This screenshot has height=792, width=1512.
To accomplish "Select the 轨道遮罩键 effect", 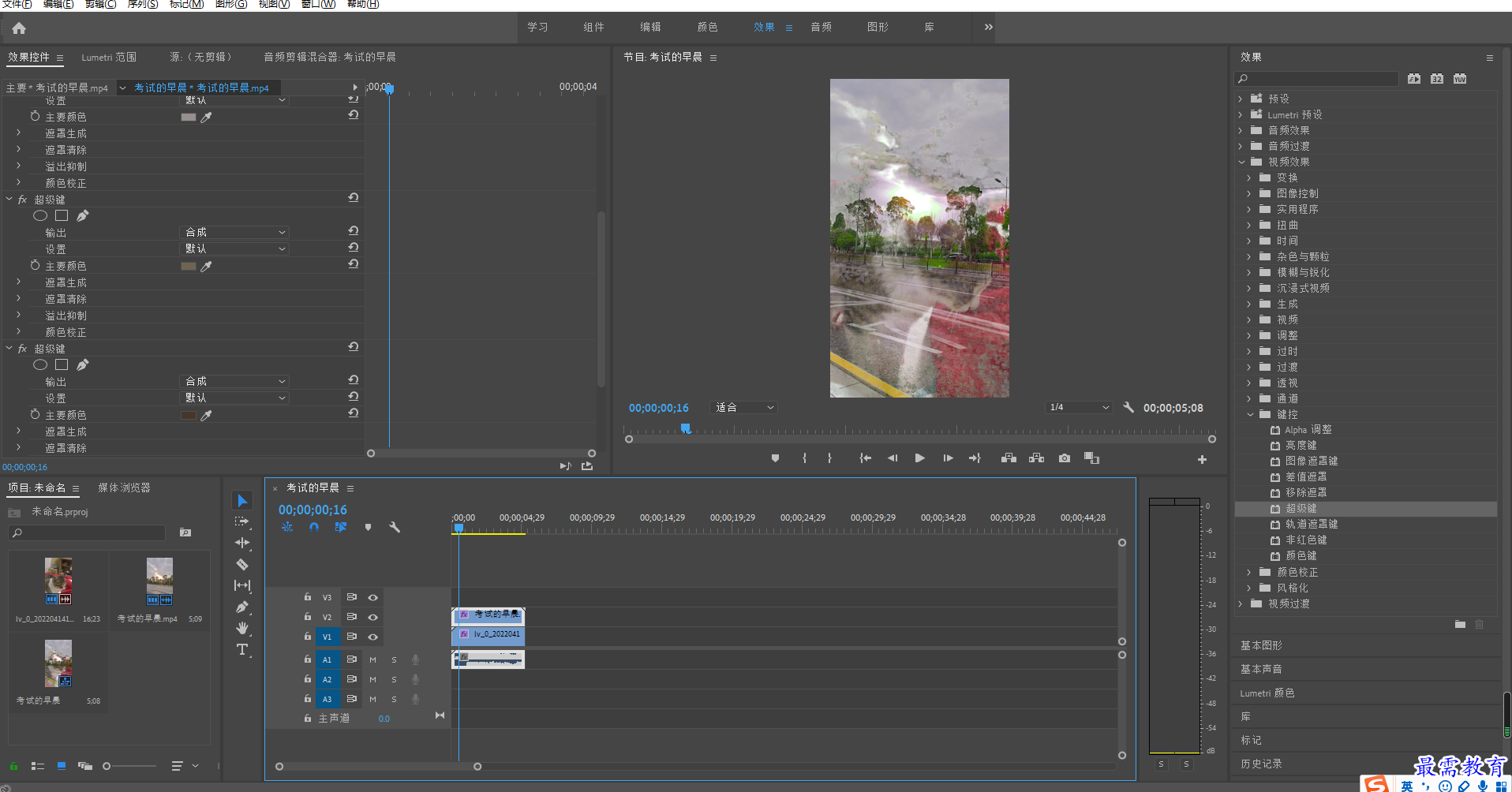I will [x=1312, y=525].
